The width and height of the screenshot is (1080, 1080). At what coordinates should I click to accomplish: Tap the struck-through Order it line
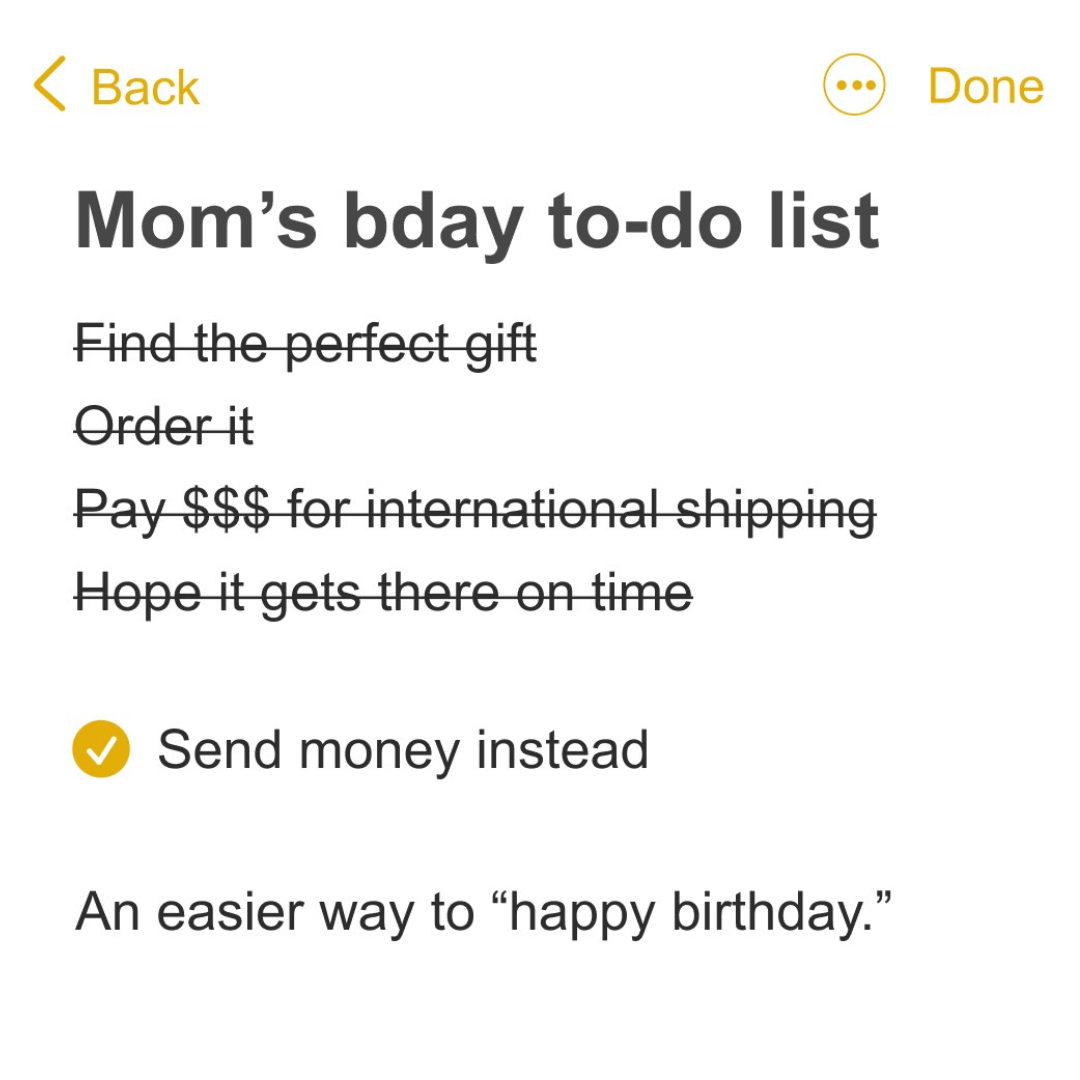(x=164, y=426)
